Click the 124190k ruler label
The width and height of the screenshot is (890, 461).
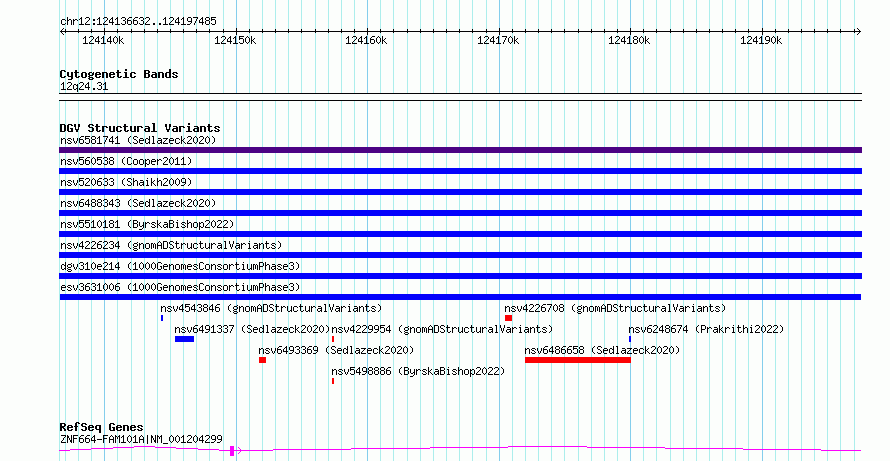click(x=761, y=40)
